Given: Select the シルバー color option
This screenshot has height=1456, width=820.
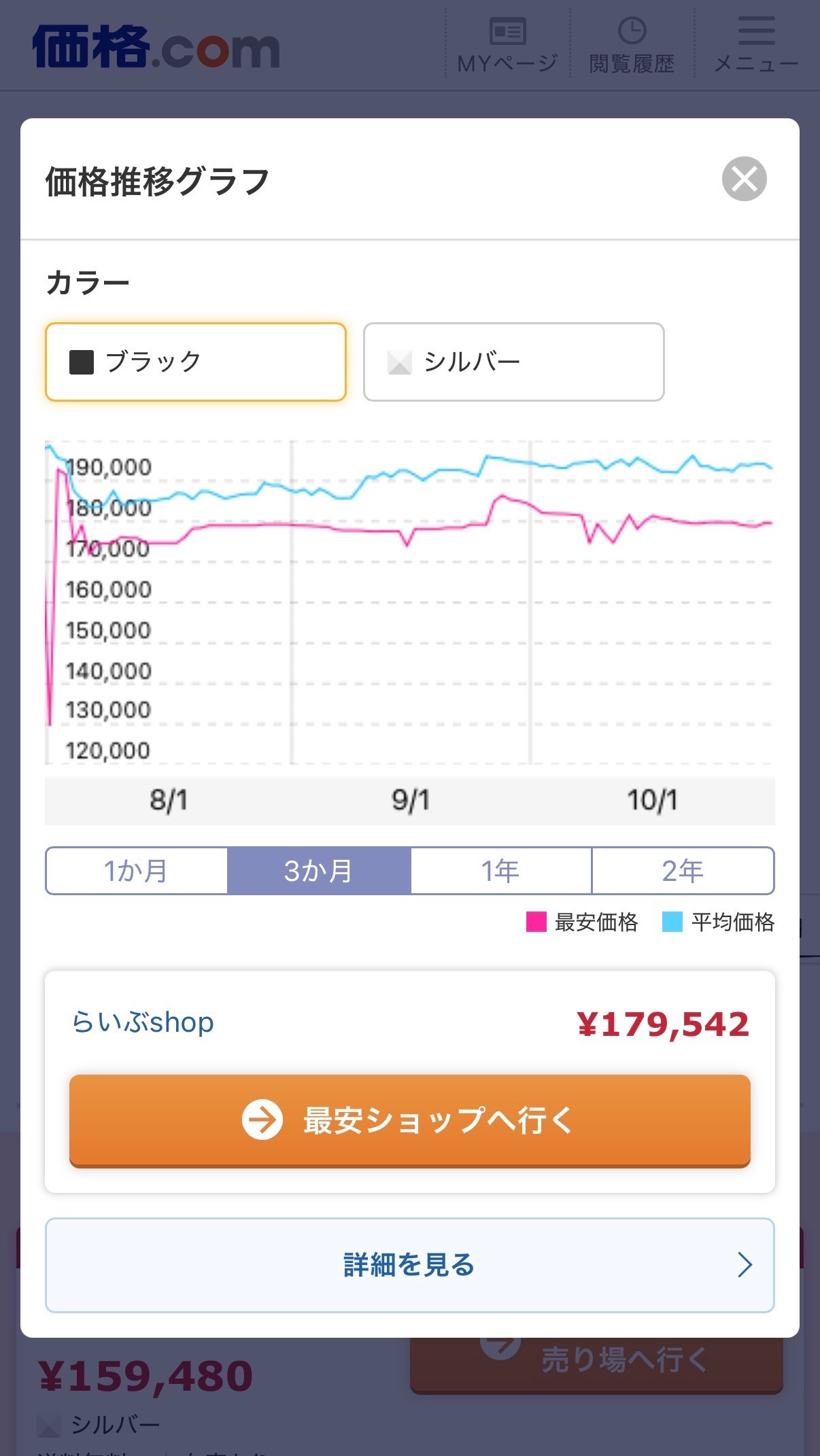Looking at the screenshot, I should [514, 362].
